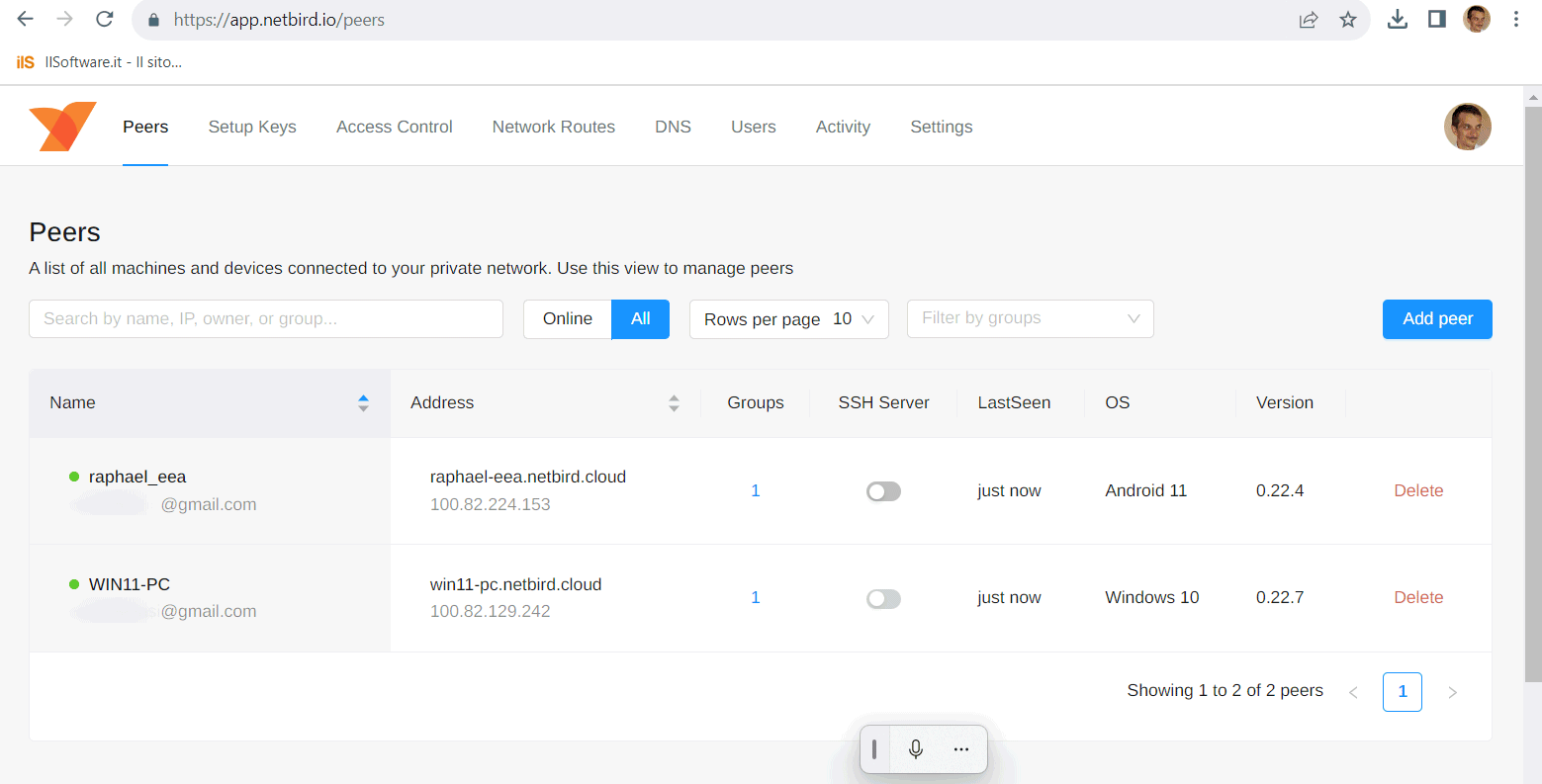Click the browser forward arrow
This screenshot has height=784, width=1542.
pos(64,19)
